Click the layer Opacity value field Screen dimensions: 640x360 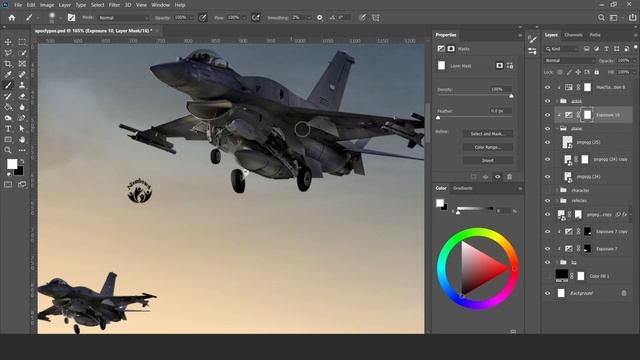point(623,60)
